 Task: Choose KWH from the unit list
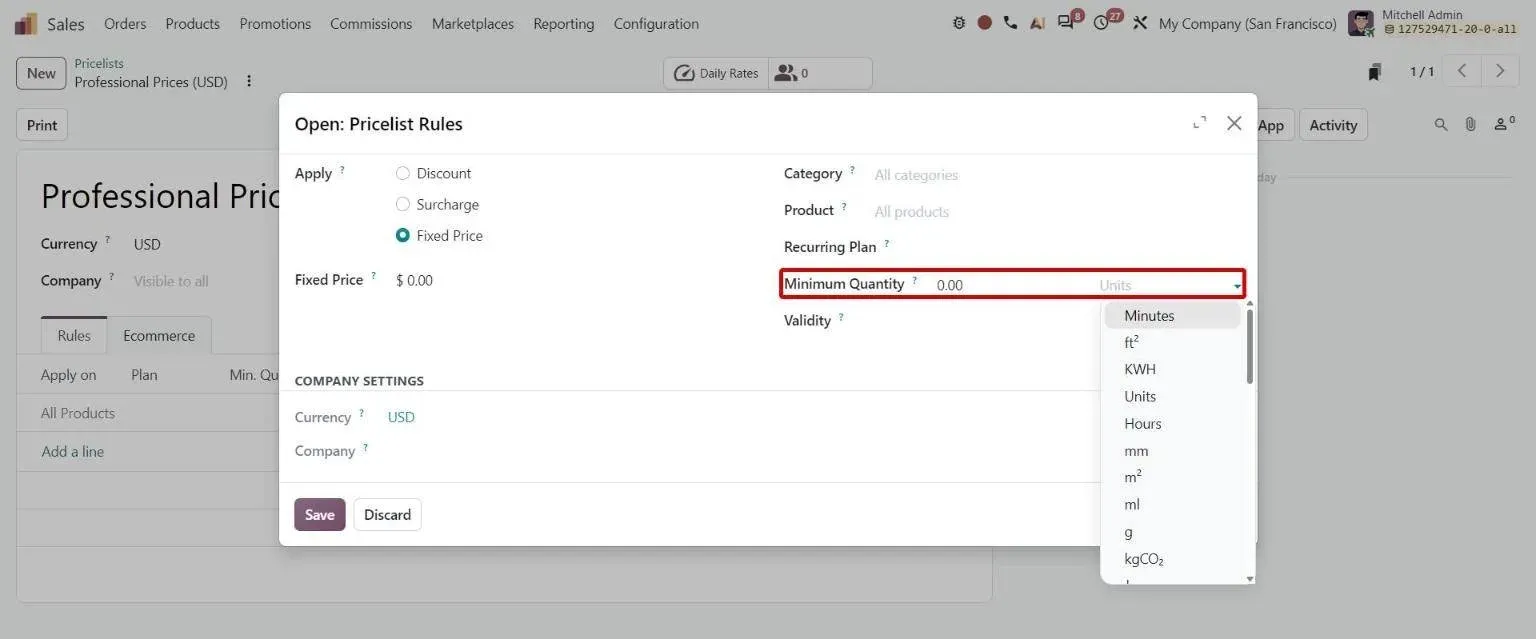[x=1172, y=369]
